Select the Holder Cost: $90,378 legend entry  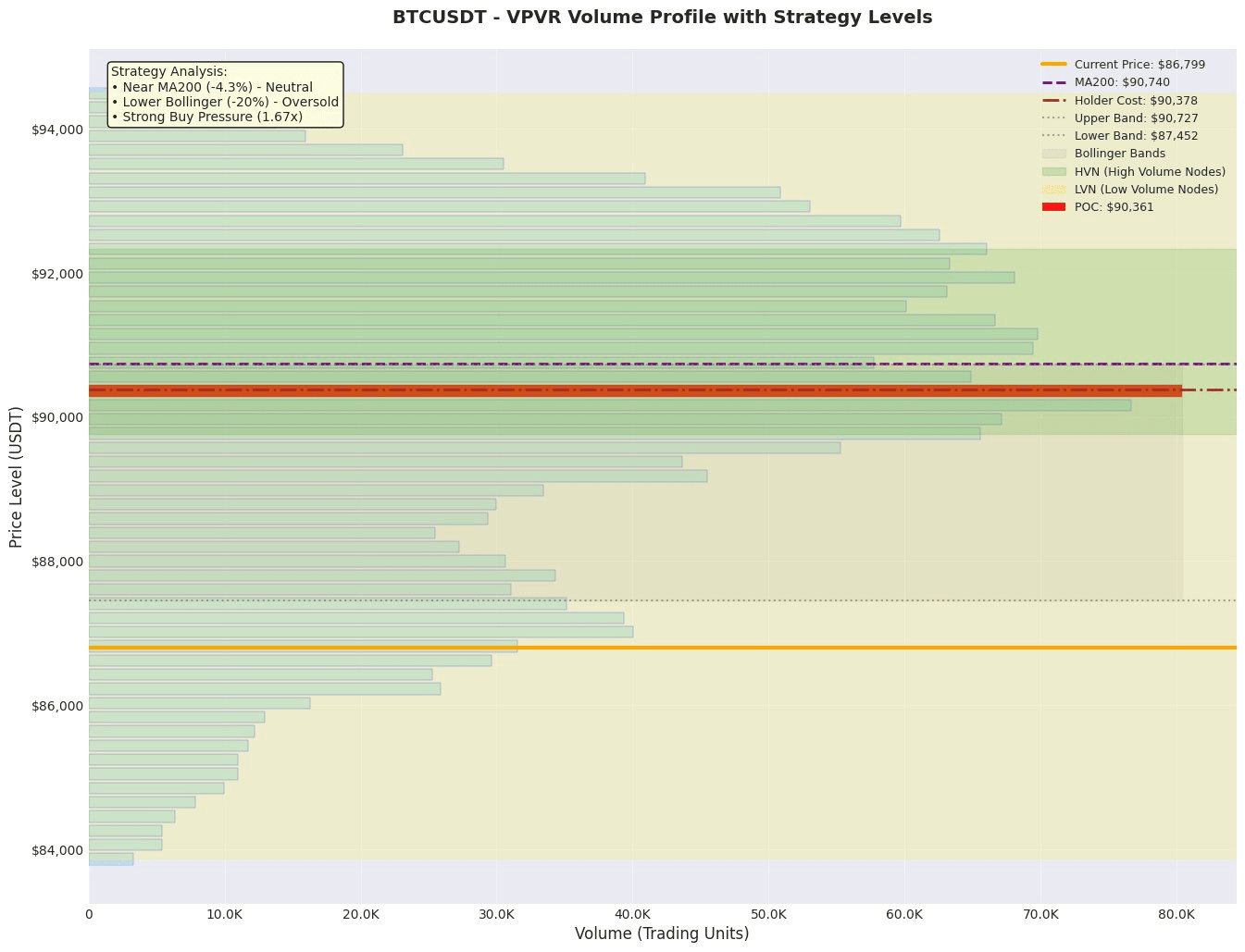click(x=1120, y=100)
